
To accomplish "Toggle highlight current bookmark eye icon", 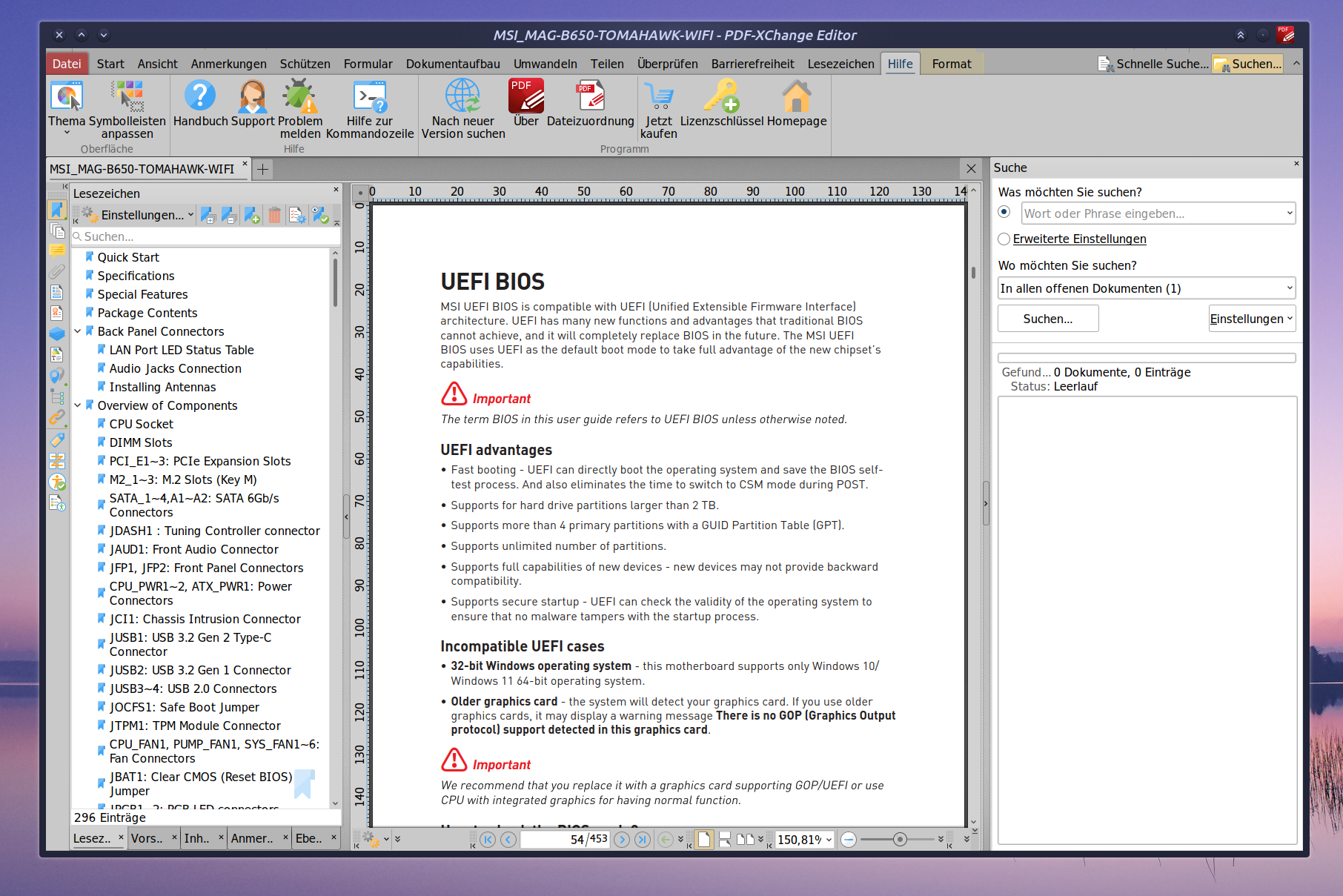I will coord(320,215).
